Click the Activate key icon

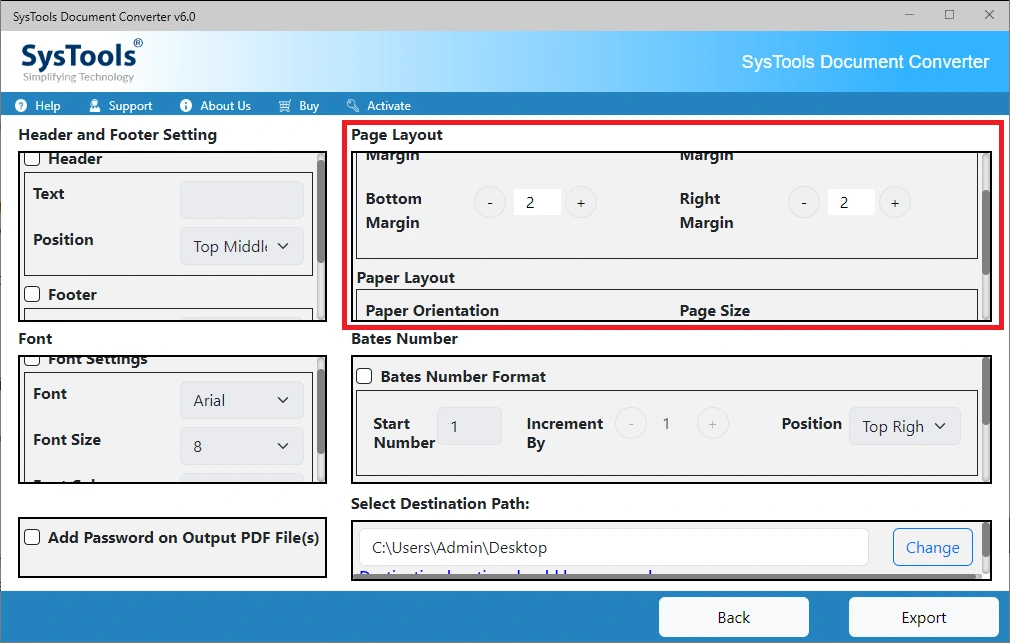[352, 106]
